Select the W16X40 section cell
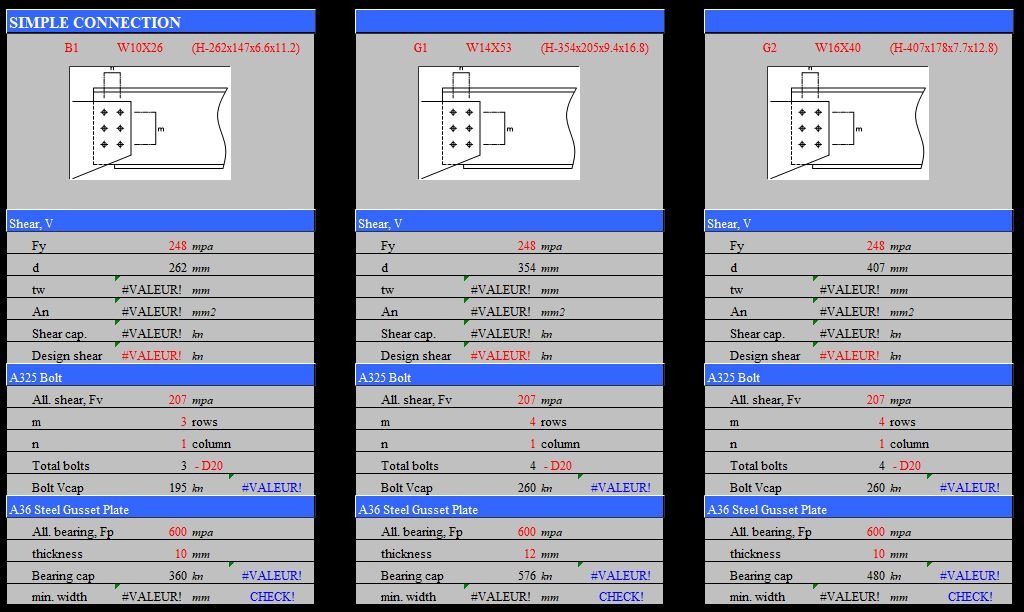 point(838,48)
